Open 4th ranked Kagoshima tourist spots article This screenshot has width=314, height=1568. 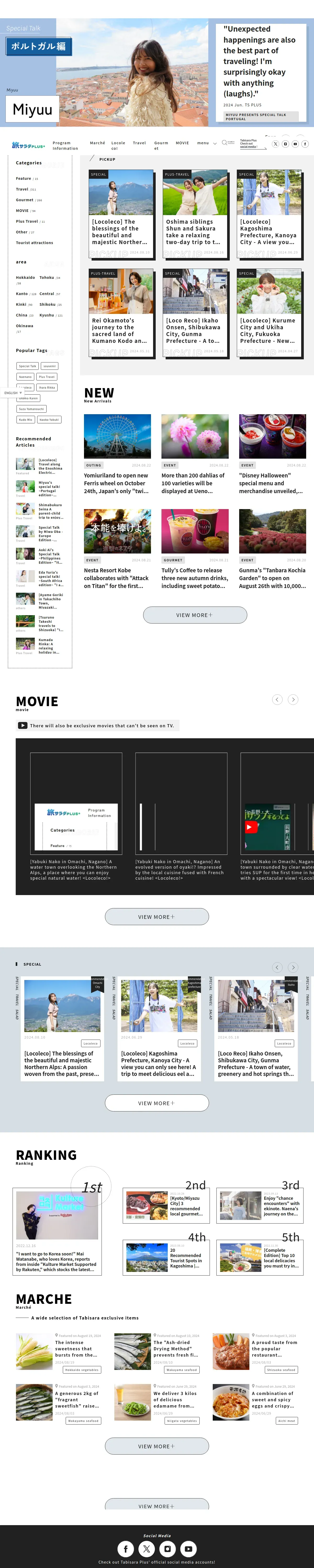point(166,1257)
